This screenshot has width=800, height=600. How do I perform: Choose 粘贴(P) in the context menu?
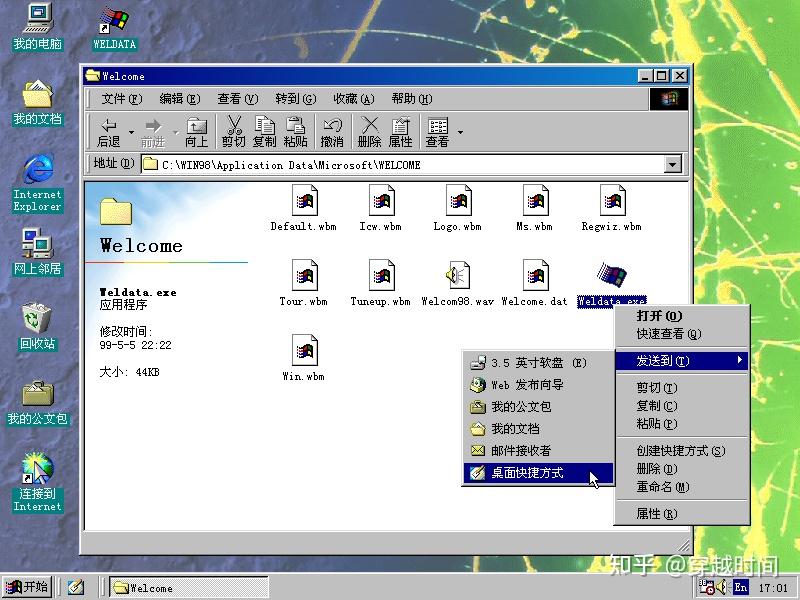tap(682, 423)
